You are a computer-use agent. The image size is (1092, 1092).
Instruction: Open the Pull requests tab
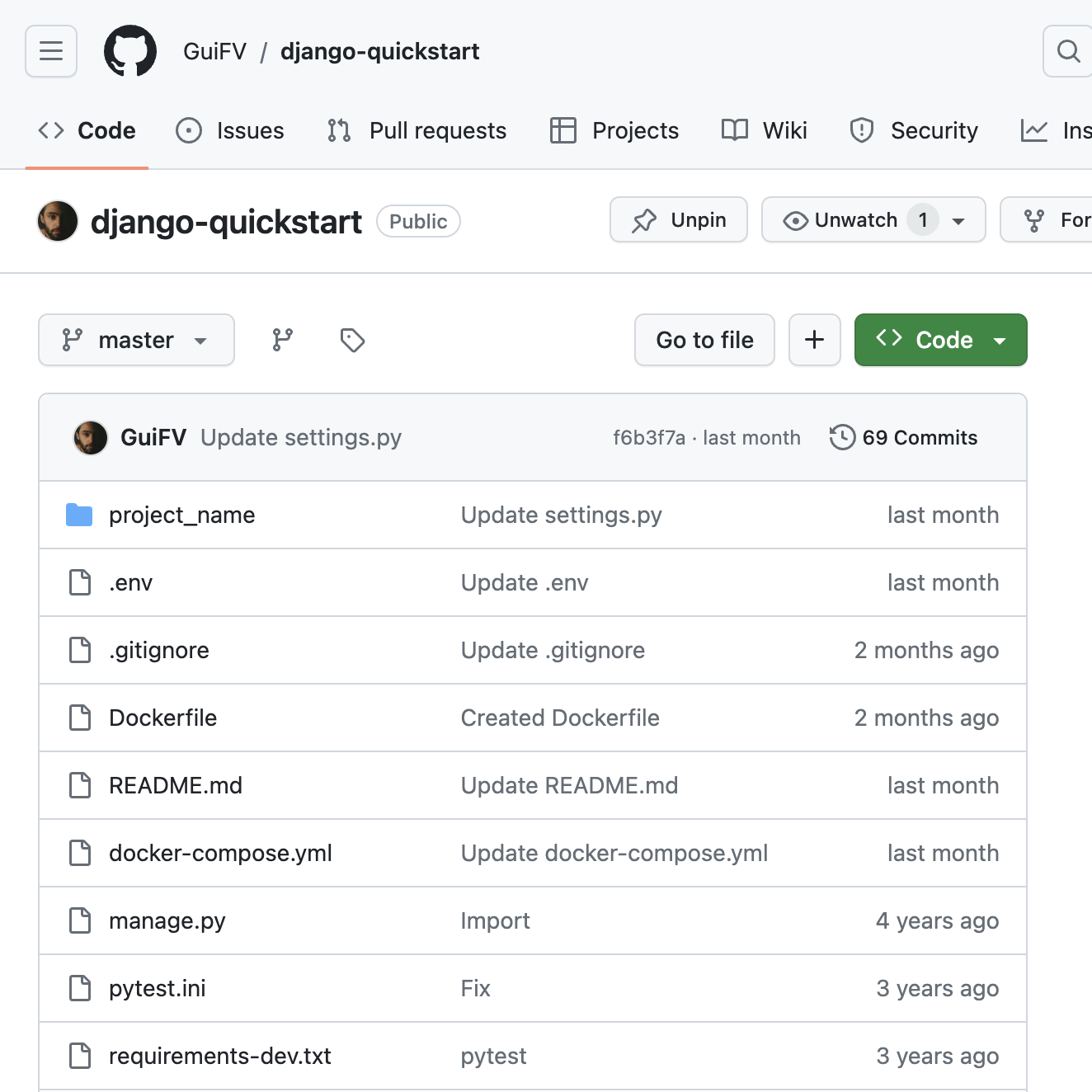[417, 130]
